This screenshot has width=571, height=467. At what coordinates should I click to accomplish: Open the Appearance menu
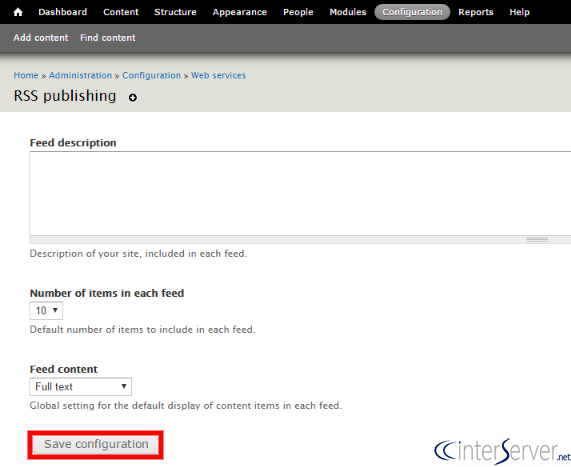pyautogui.click(x=240, y=12)
